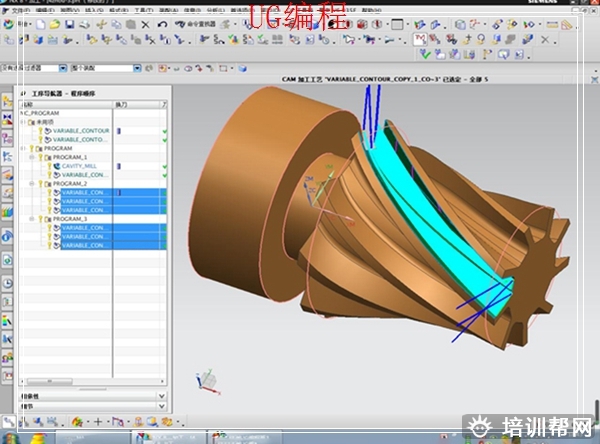Screen dimensions: 600x444
Task: Collapse the PROGRAM_2 folder node
Action: point(32,184)
